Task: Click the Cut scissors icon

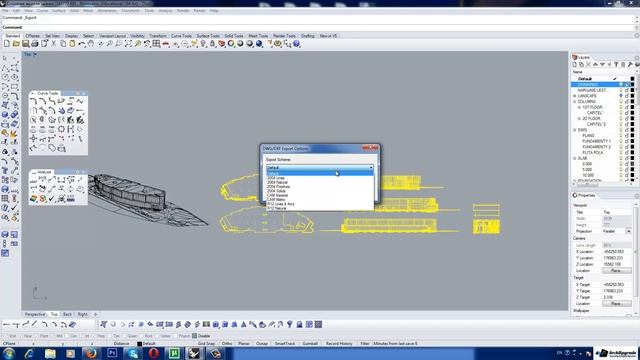Action: click(53, 44)
